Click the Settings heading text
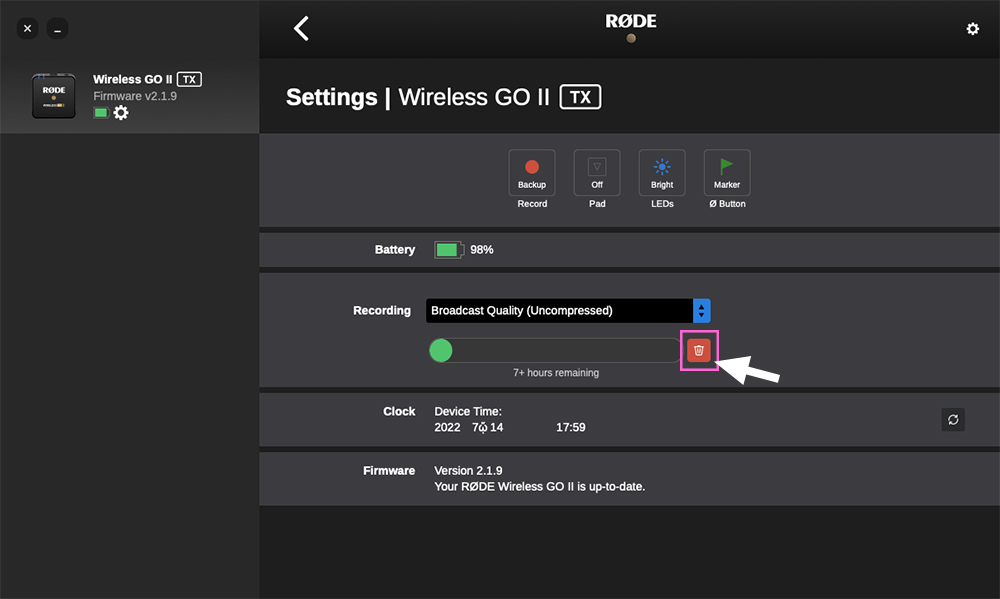 point(332,97)
